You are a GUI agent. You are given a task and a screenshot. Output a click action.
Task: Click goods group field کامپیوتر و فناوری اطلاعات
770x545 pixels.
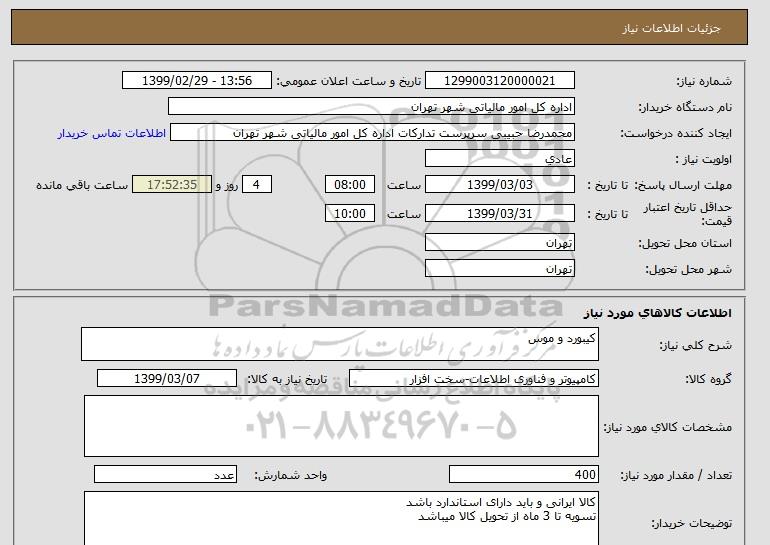pos(474,379)
